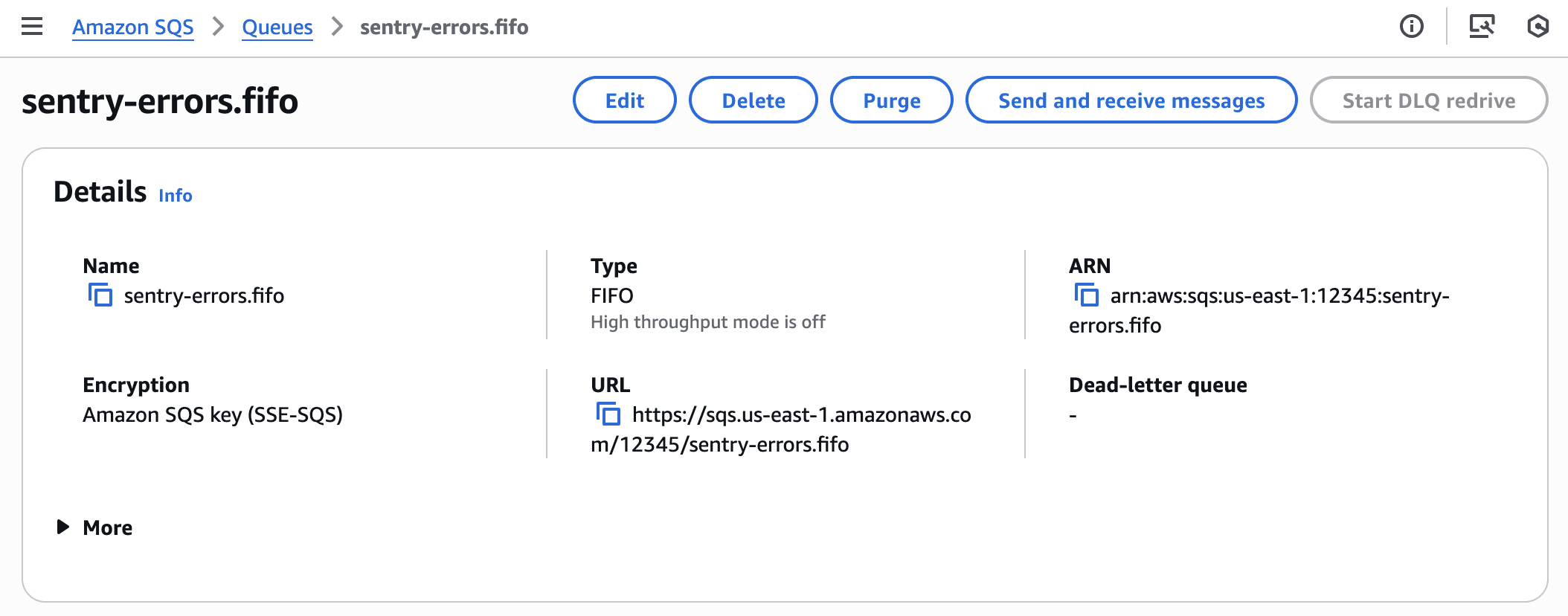Viewport: 1568px width, 616px height.
Task: Open the Info link next to Details
Action: click(x=176, y=196)
